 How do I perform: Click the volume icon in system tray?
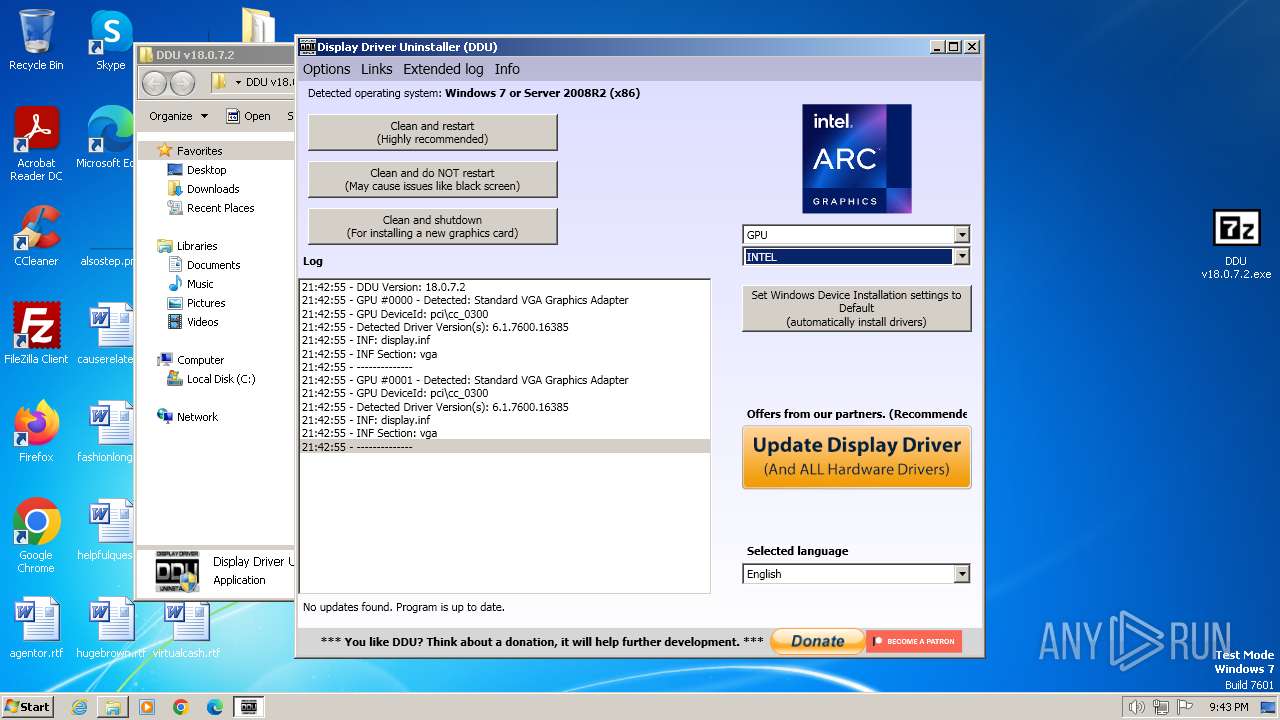click(1137, 707)
